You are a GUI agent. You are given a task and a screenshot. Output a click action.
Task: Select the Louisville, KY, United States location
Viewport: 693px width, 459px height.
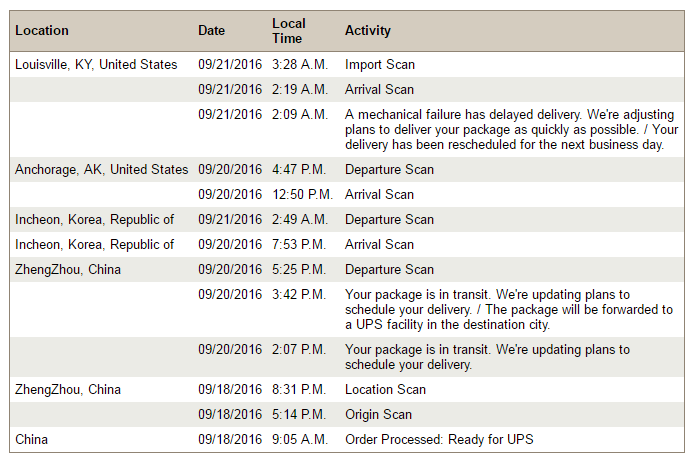coord(96,64)
